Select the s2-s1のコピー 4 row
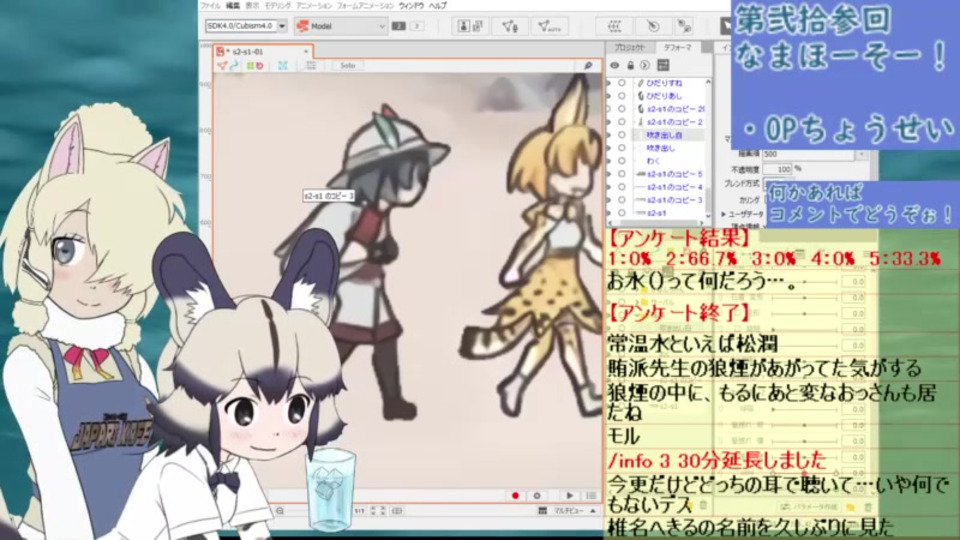 [x=675, y=187]
